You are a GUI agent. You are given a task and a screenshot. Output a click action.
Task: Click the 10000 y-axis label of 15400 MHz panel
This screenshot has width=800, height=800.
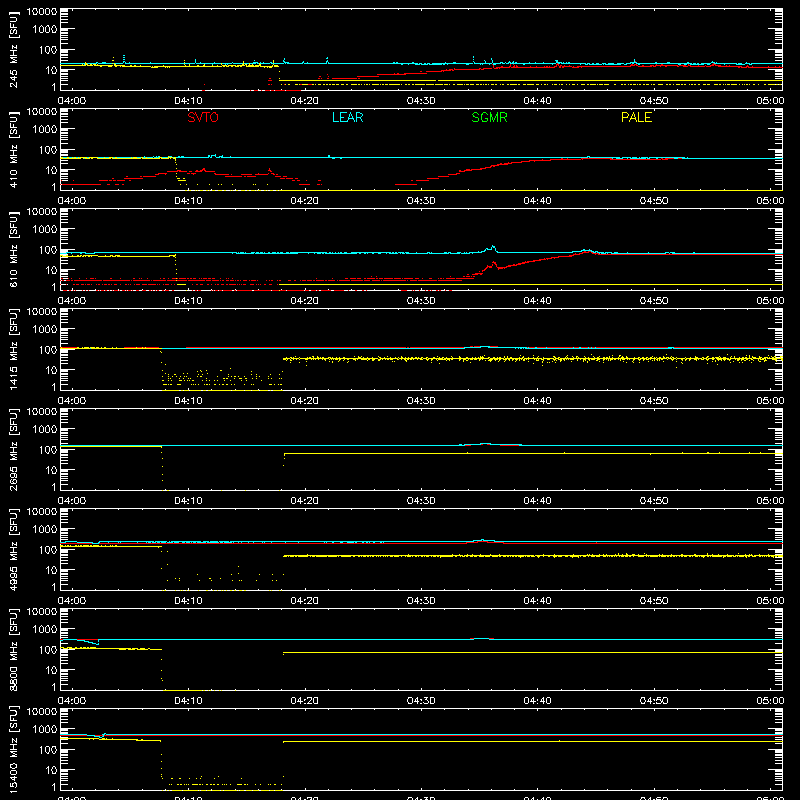coord(42,711)
